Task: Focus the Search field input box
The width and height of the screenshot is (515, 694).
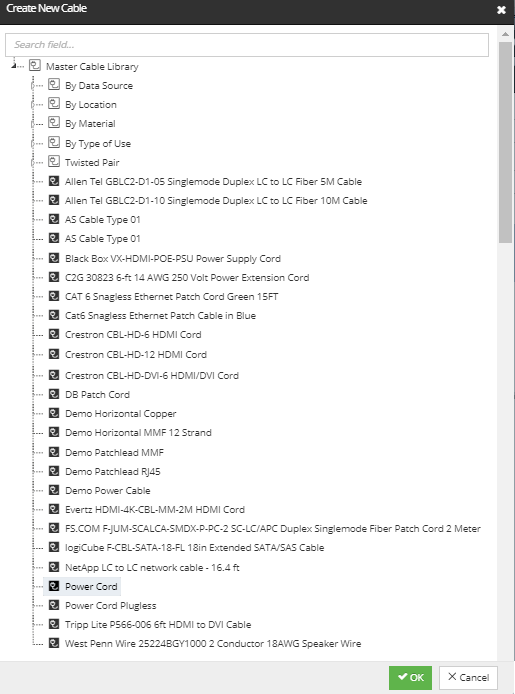Action: coord(247,45)
